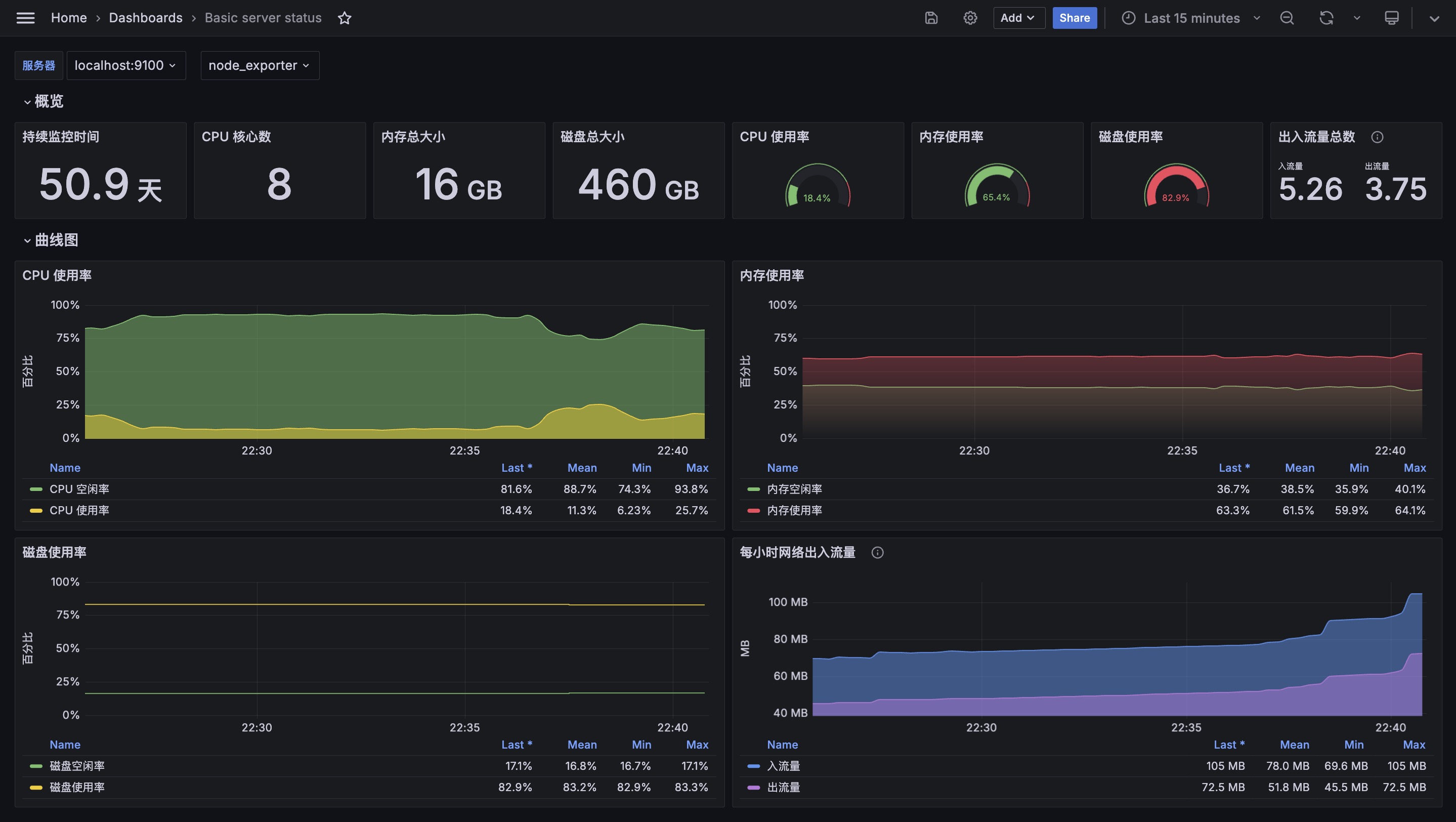Click the zoom out time range icon
This screenshot has height=822, width=1456.
pyautogui.click(x=1287, y=18)
